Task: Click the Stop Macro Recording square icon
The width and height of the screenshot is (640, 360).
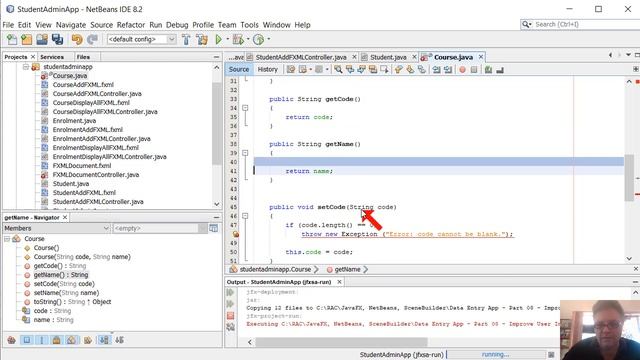Action: [x=474, y=70]
